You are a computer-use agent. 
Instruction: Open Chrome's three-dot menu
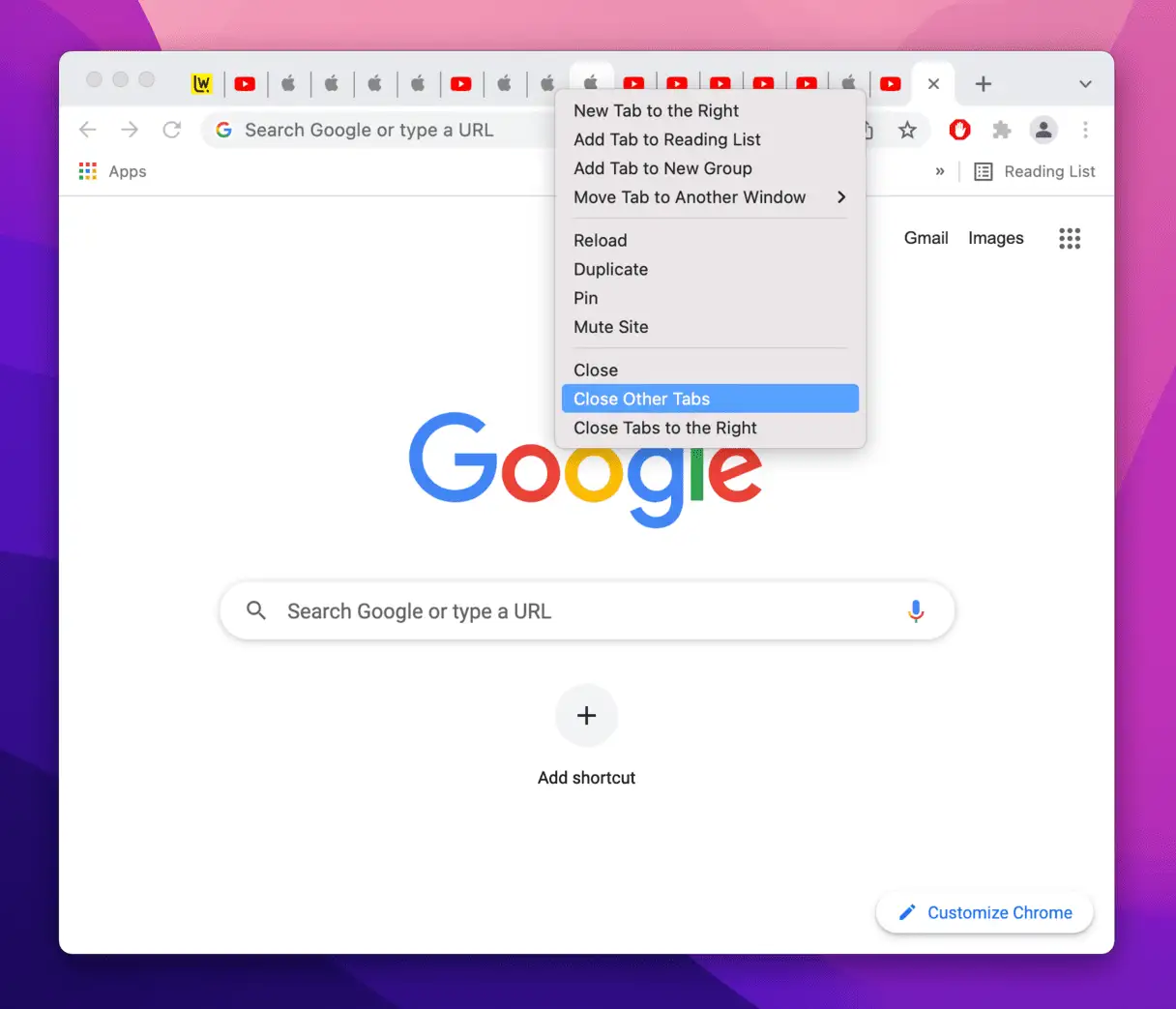click(1085, 130)
